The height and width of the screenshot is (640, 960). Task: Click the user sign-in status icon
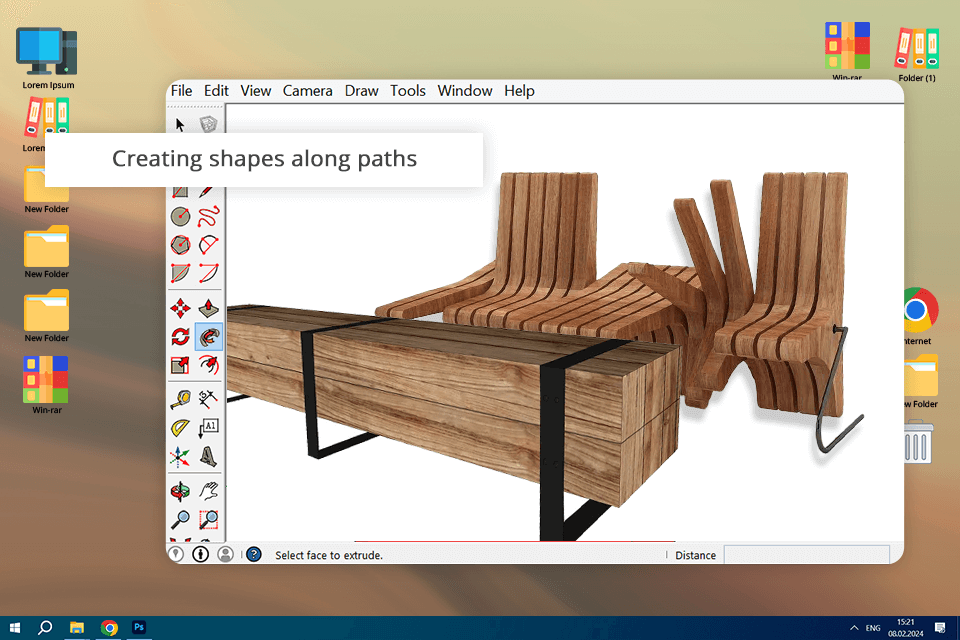coord(225,554)
